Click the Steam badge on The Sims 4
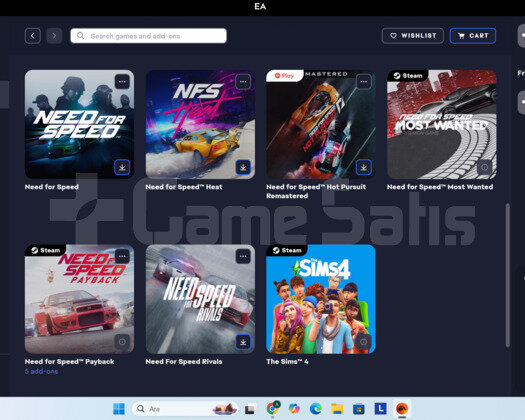The image size is (525, 420). click(x=287, y=250)
